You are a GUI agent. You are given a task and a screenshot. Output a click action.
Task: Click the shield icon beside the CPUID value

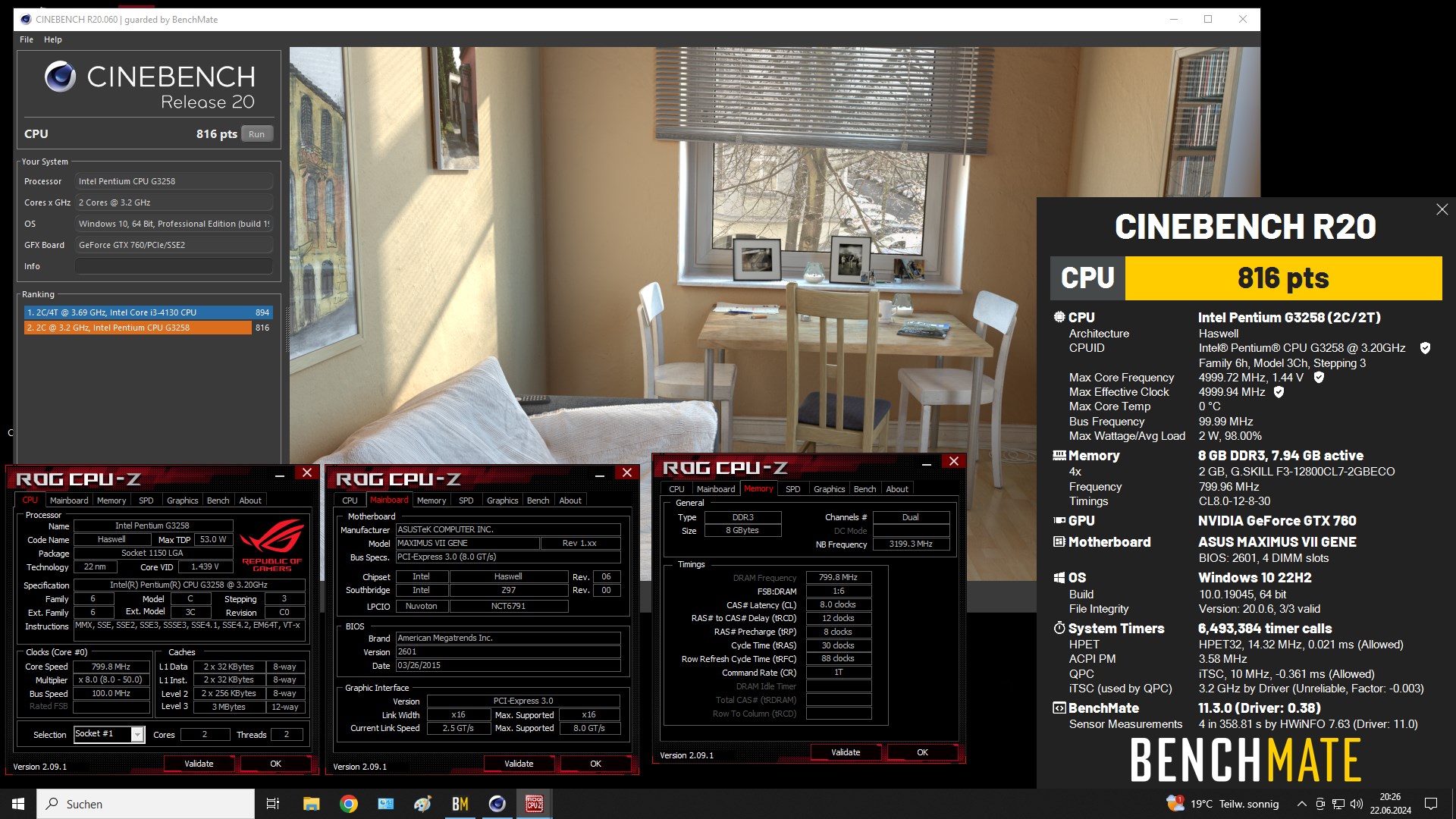tap(1425, 348)
